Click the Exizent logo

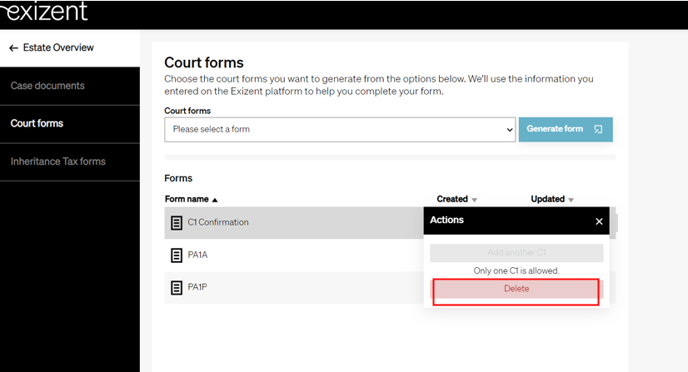(44, 11)
